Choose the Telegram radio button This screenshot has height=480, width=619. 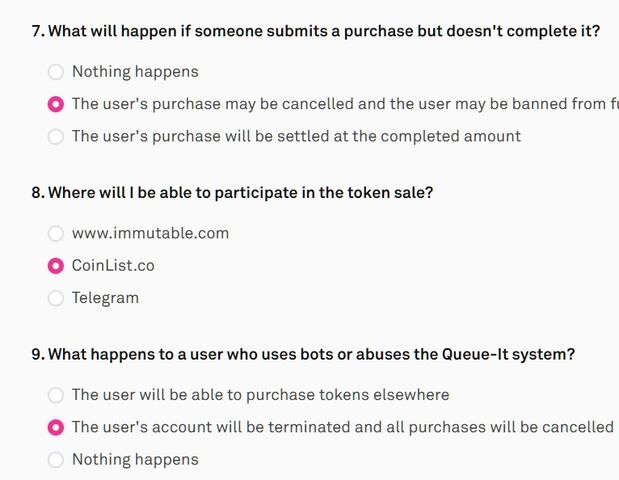[x=56, y=298]
